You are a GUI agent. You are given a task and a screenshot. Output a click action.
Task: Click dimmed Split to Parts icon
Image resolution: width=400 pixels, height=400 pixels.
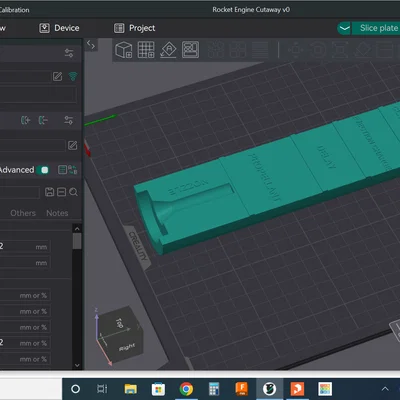pyautogui.click(x=238, y=50)
